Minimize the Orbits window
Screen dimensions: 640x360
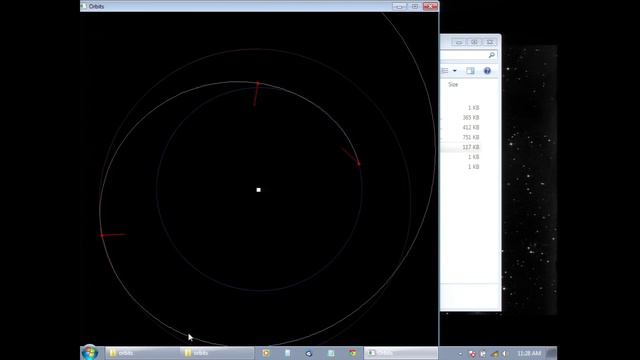[x=399, y=6]
